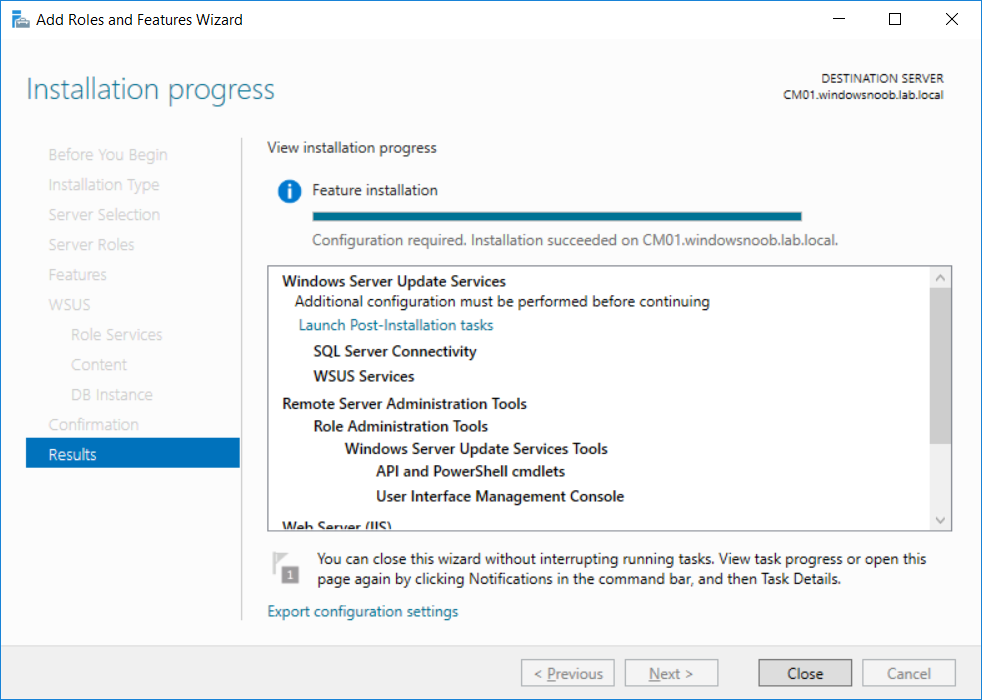982x700 pixels.
Task: Click the results list scrollbar thumb
Action: [940, 366]
